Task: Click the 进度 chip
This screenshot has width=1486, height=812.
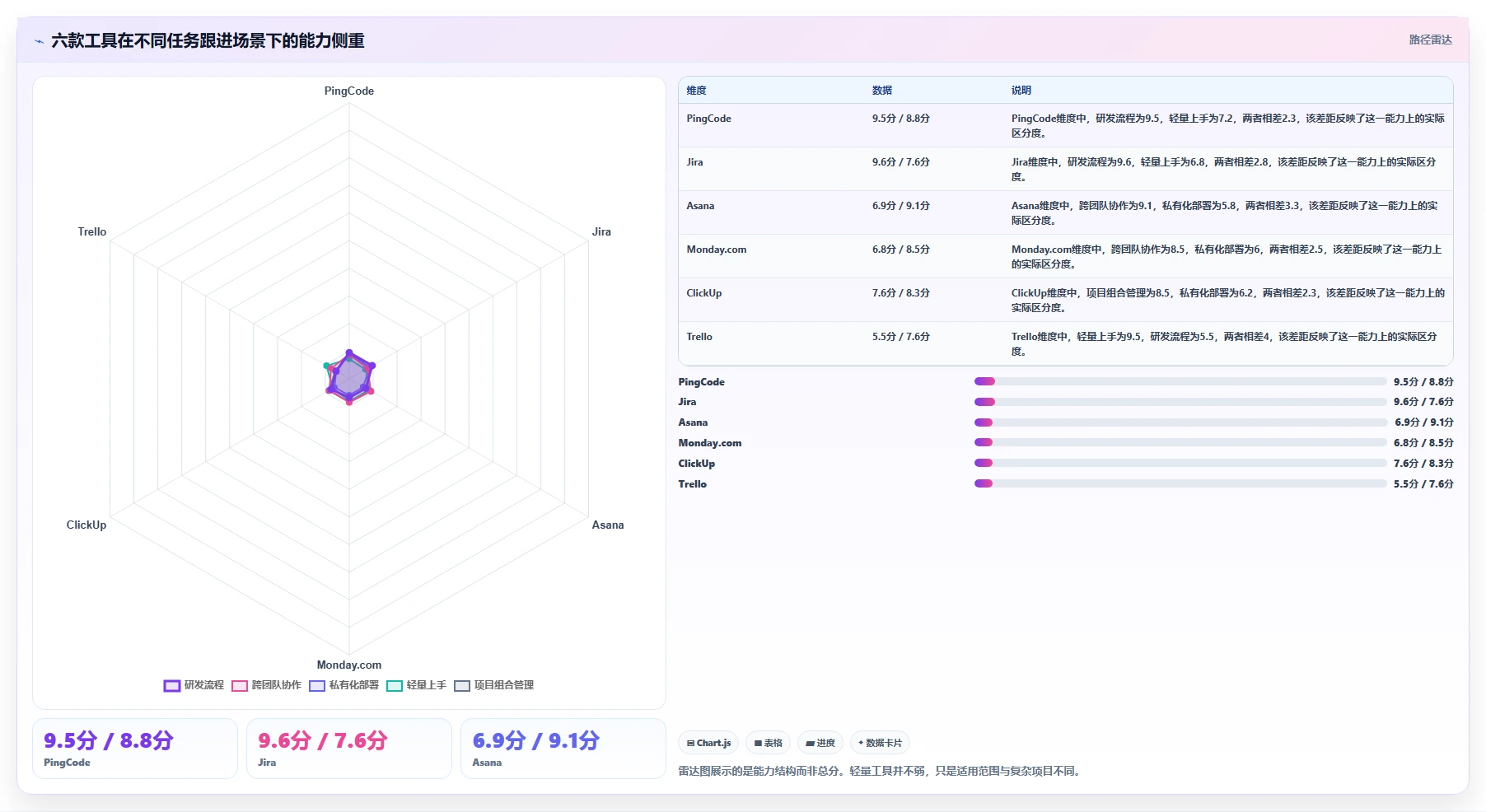Action: click(820, 743)
